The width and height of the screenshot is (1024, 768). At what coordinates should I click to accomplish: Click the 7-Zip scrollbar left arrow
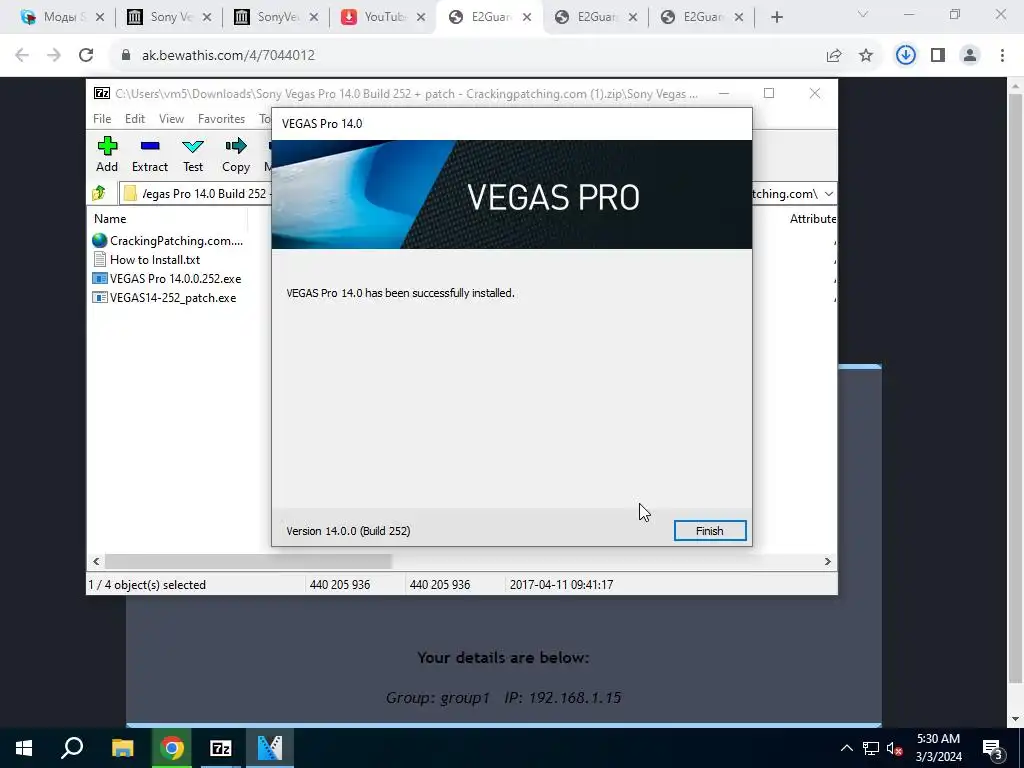96,562
